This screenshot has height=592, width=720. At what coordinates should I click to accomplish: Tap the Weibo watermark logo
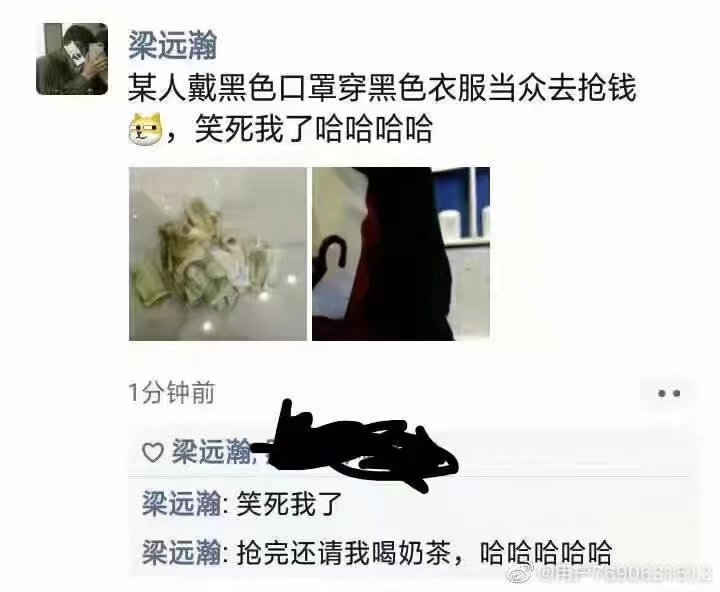coord(521,573)
